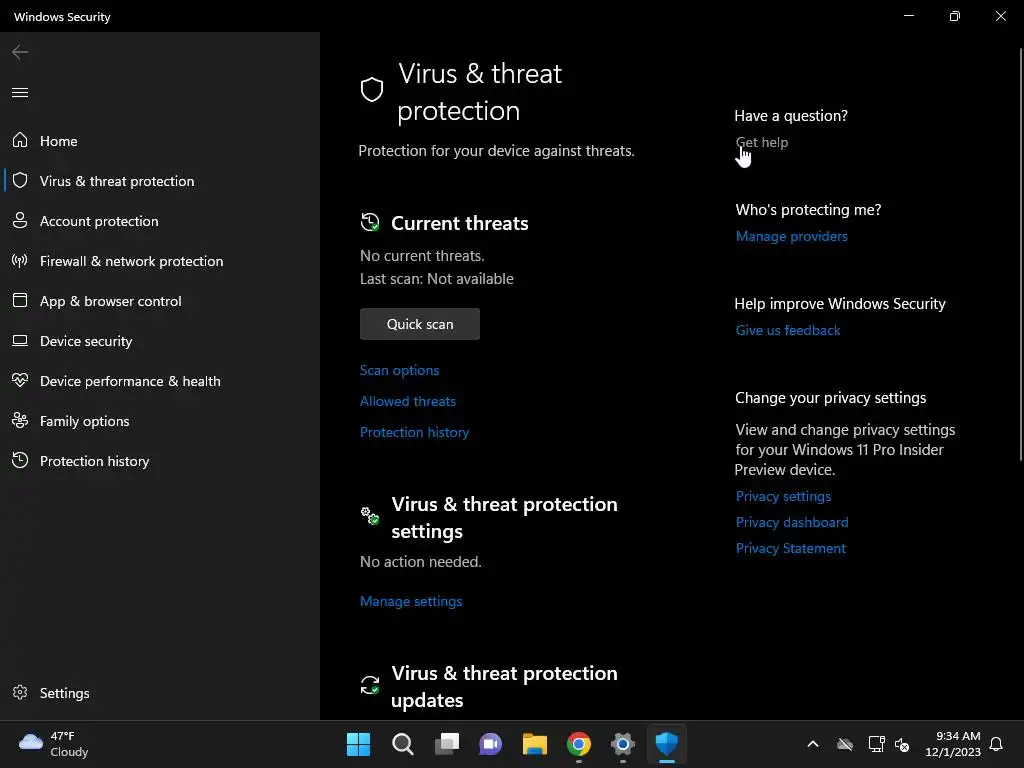Open Settings at the sidebar bottom
The image size is (1024, 768).
point(64,693)
